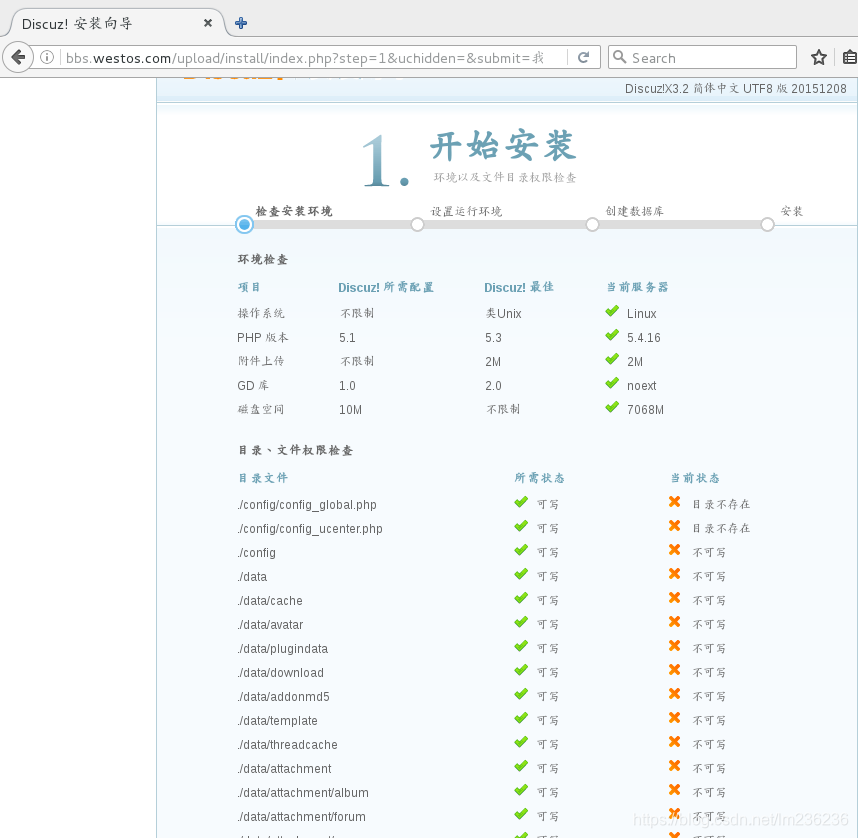Click the magnifier icon in Search box
The width and height of the screenshot is (858, 838).
[619, 57]
